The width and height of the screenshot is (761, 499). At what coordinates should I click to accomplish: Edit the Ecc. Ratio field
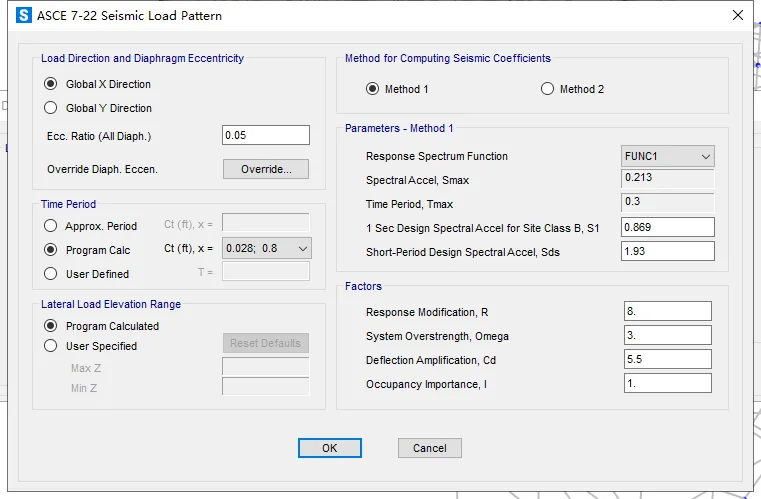266,135
